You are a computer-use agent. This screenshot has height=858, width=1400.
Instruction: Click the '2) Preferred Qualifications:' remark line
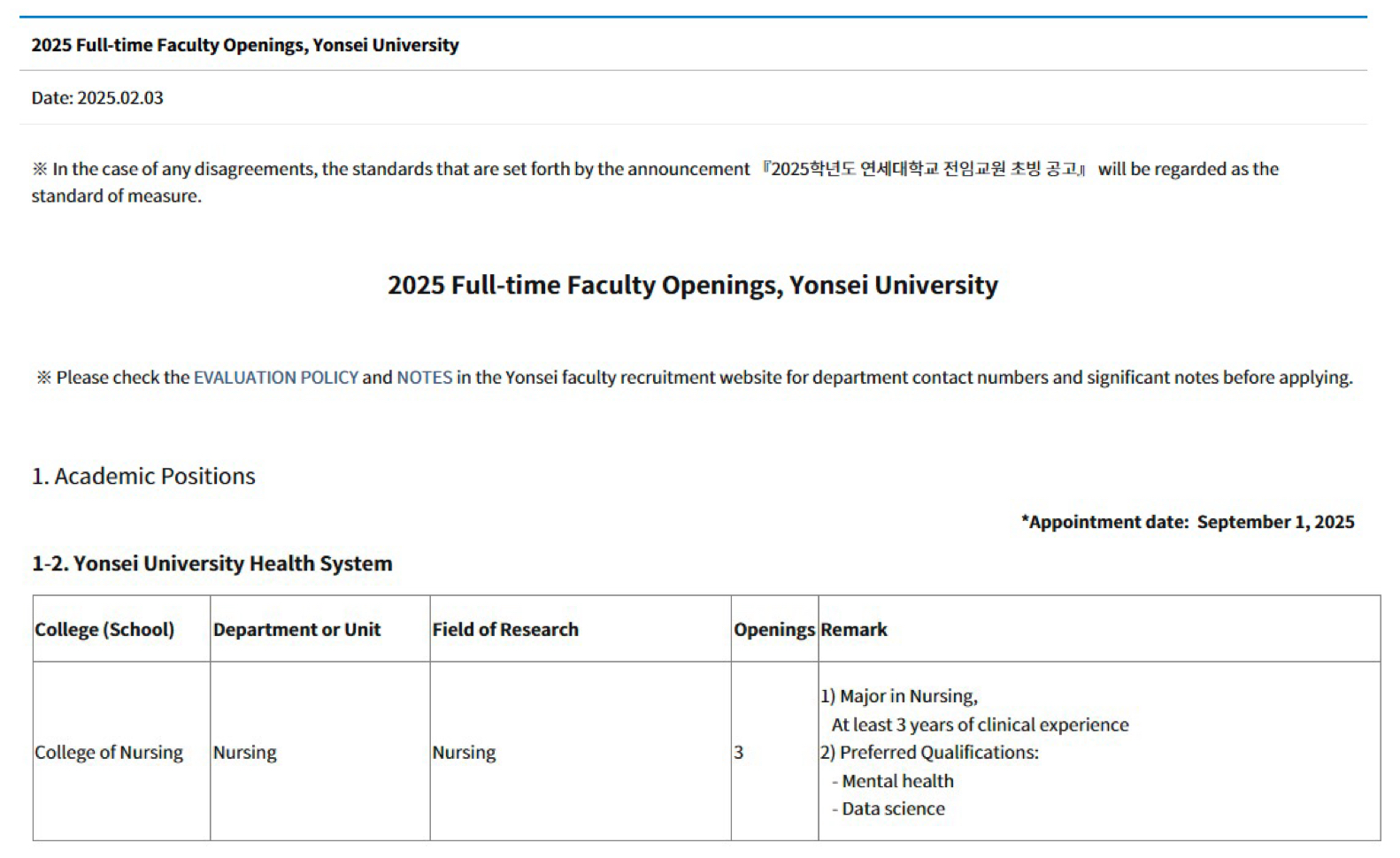(929, 753)
